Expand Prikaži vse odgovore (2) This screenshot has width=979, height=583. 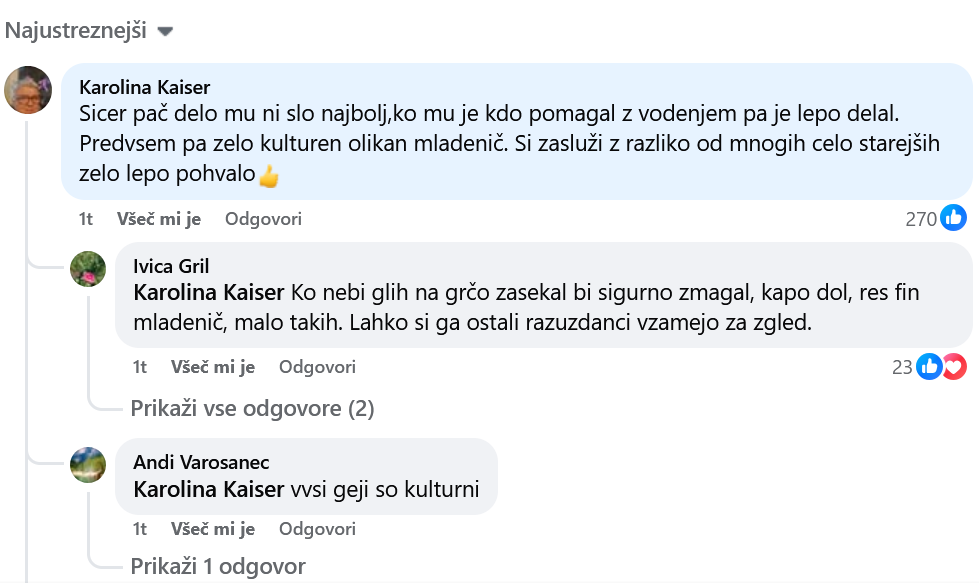click(x=252, y=408)
